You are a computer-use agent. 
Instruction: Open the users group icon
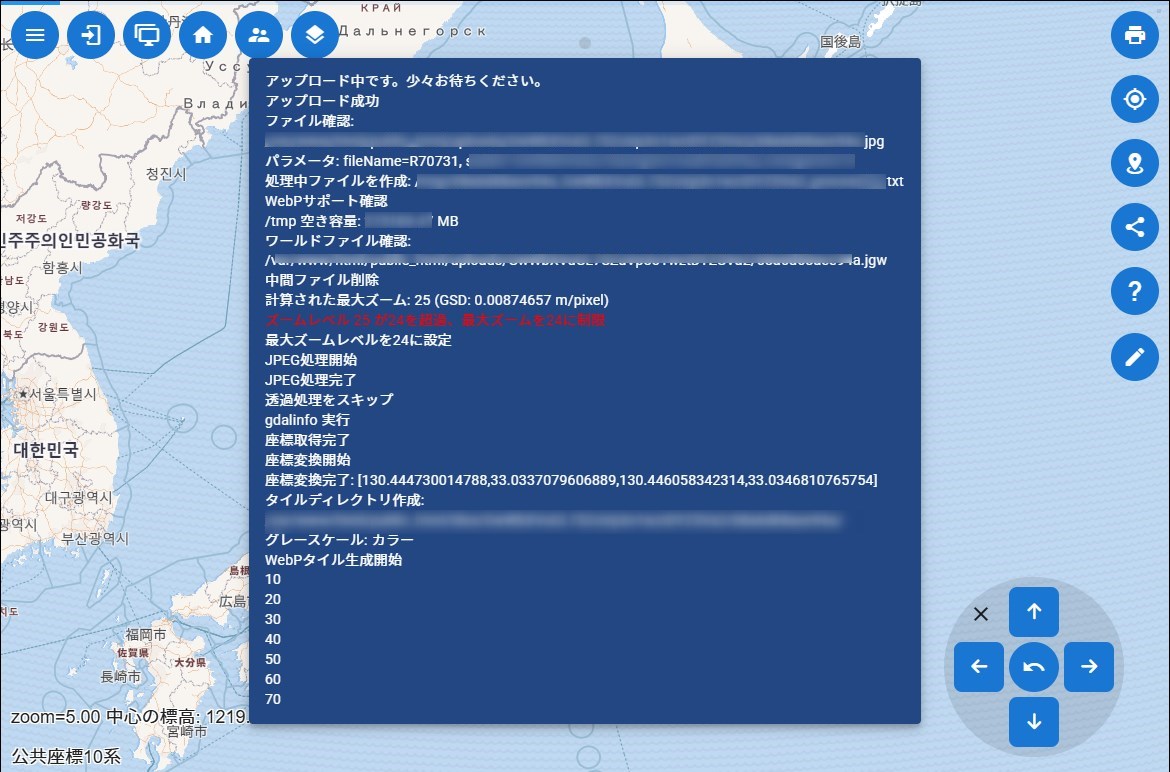pos(259,36)
